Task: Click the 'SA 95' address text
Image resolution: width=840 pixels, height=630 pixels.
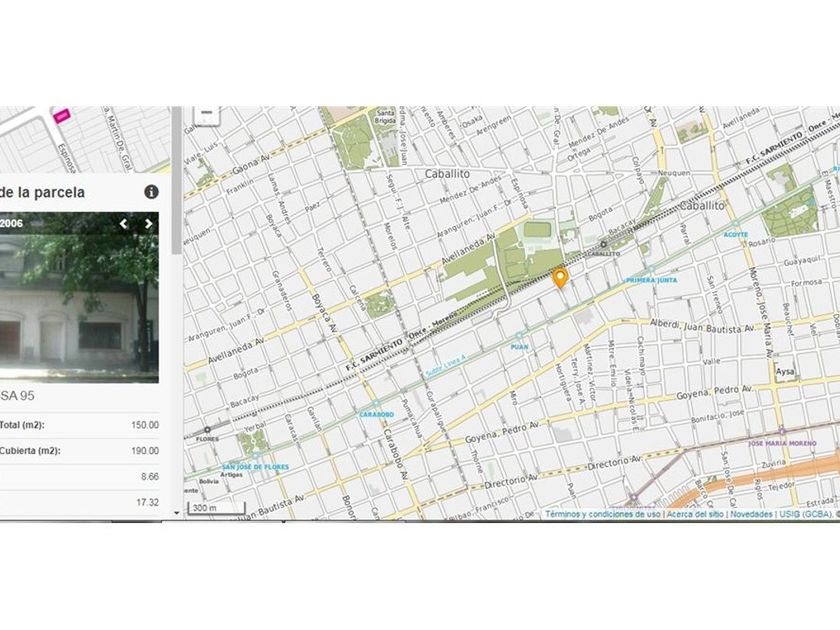Action: tap(17, 396)
